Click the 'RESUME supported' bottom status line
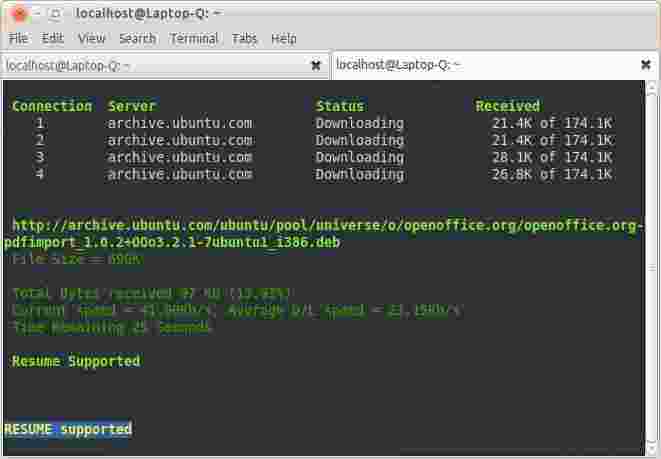 tap(68, 429)
